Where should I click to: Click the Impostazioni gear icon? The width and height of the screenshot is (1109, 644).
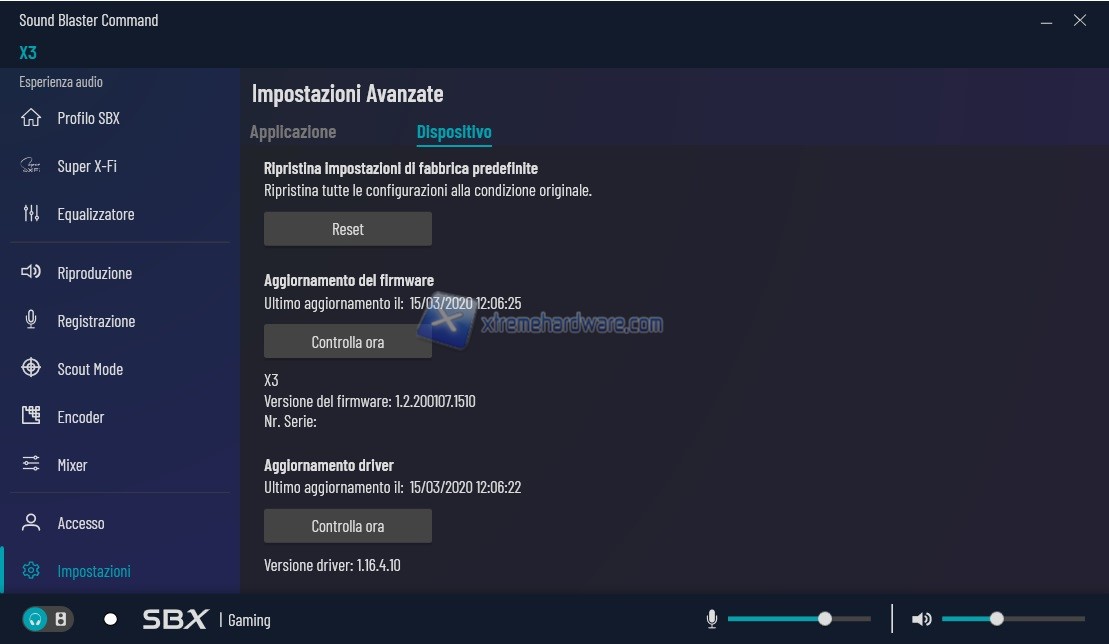[31, 570]
